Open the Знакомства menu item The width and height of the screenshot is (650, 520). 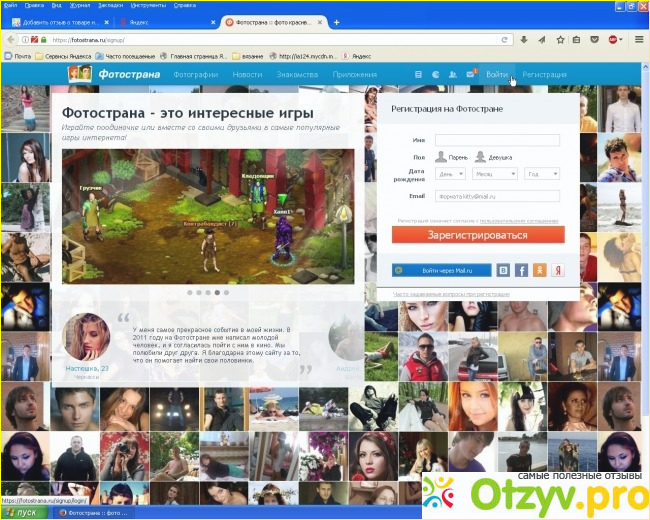point(297,75)
